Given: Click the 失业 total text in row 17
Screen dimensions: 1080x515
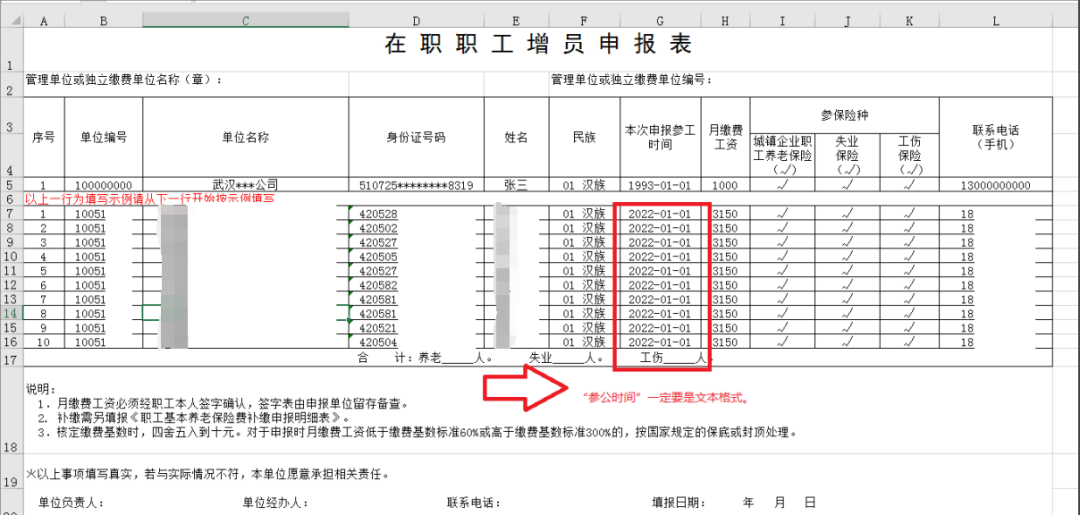Looking at the screenshot, I should [x=566, y=358].
